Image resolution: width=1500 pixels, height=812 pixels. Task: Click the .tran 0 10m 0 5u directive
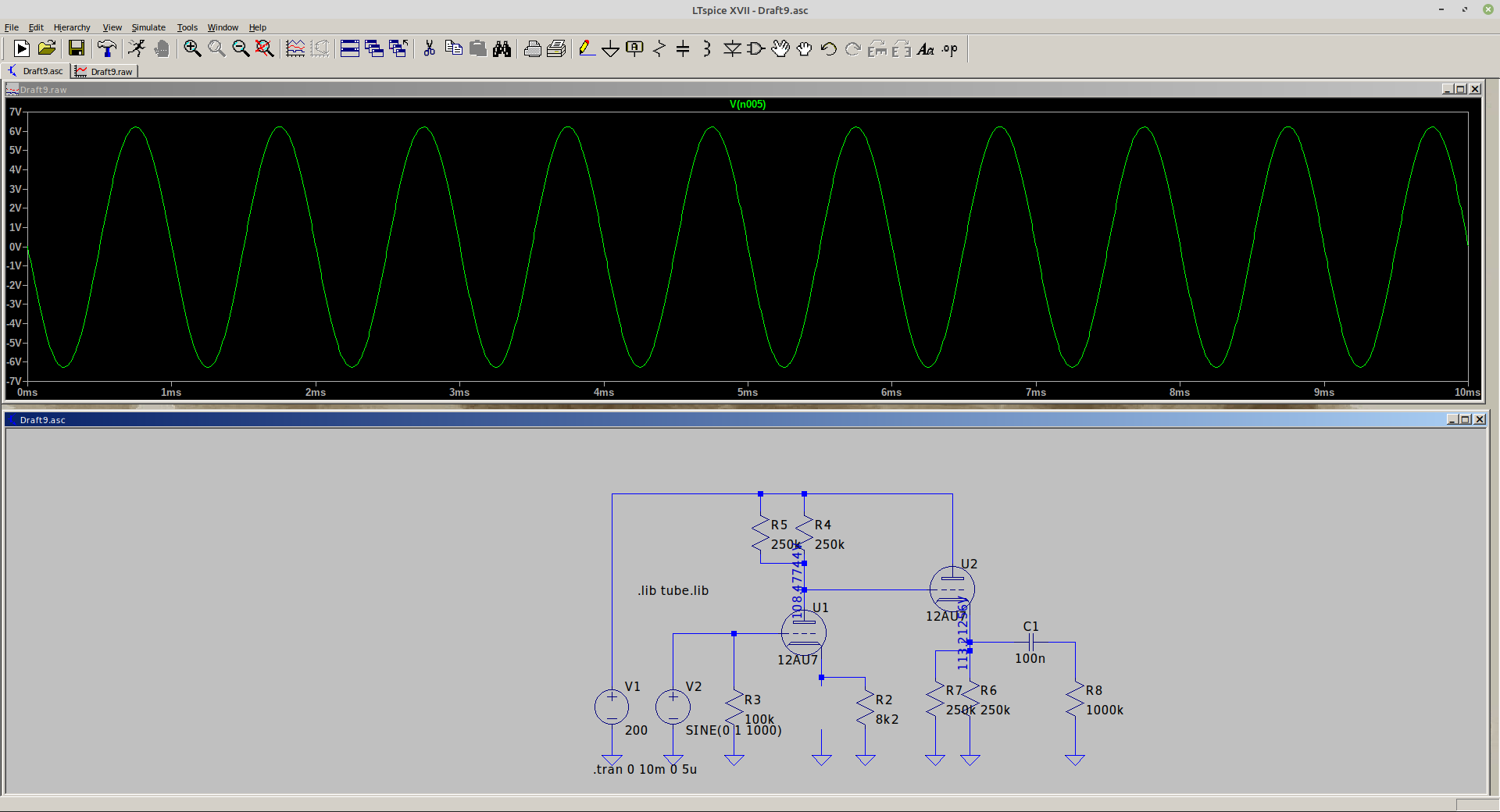pos(645,769)
